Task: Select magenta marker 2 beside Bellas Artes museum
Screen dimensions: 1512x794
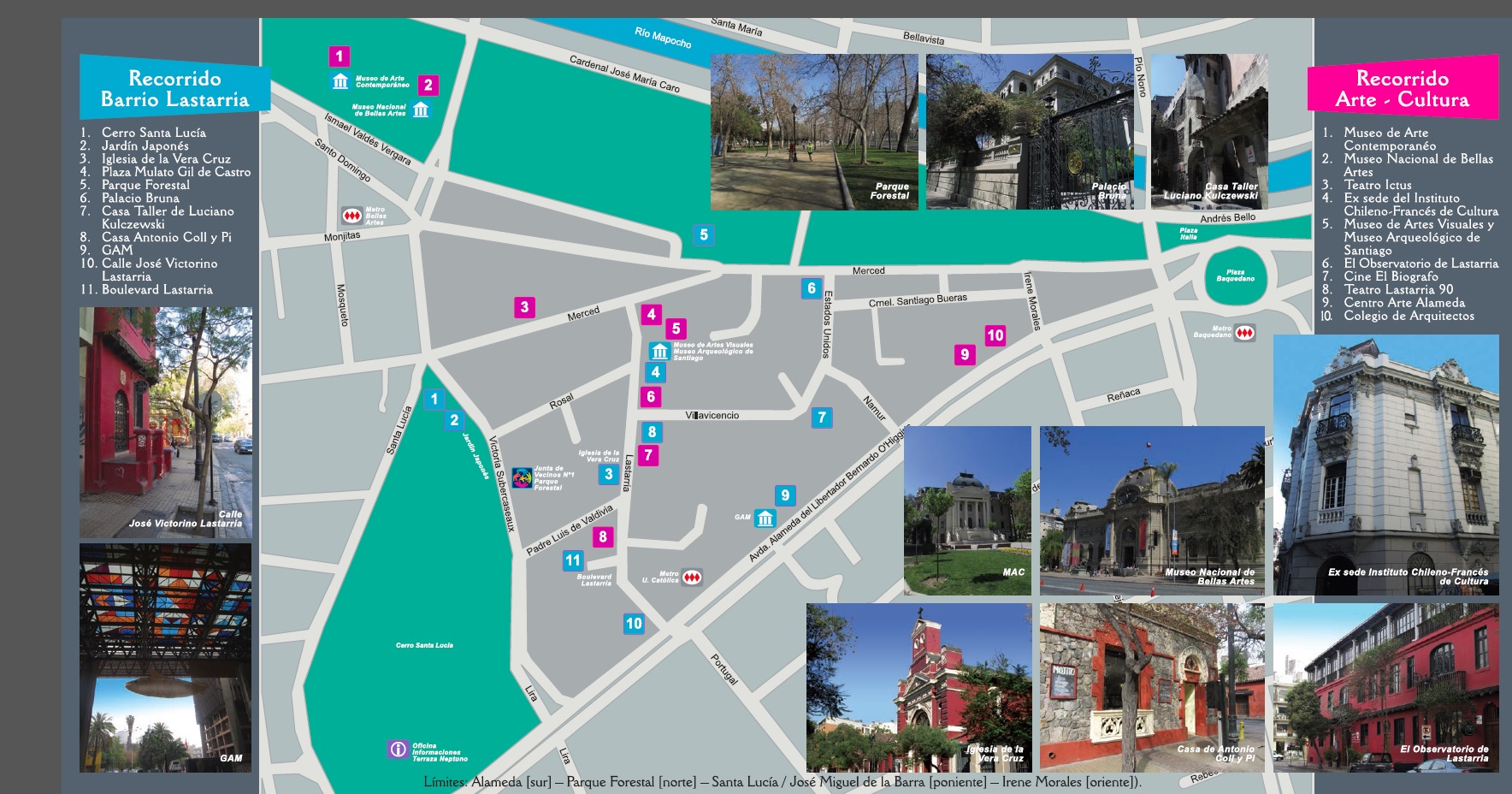Action: pyautogui.click(x=428, y=85)
